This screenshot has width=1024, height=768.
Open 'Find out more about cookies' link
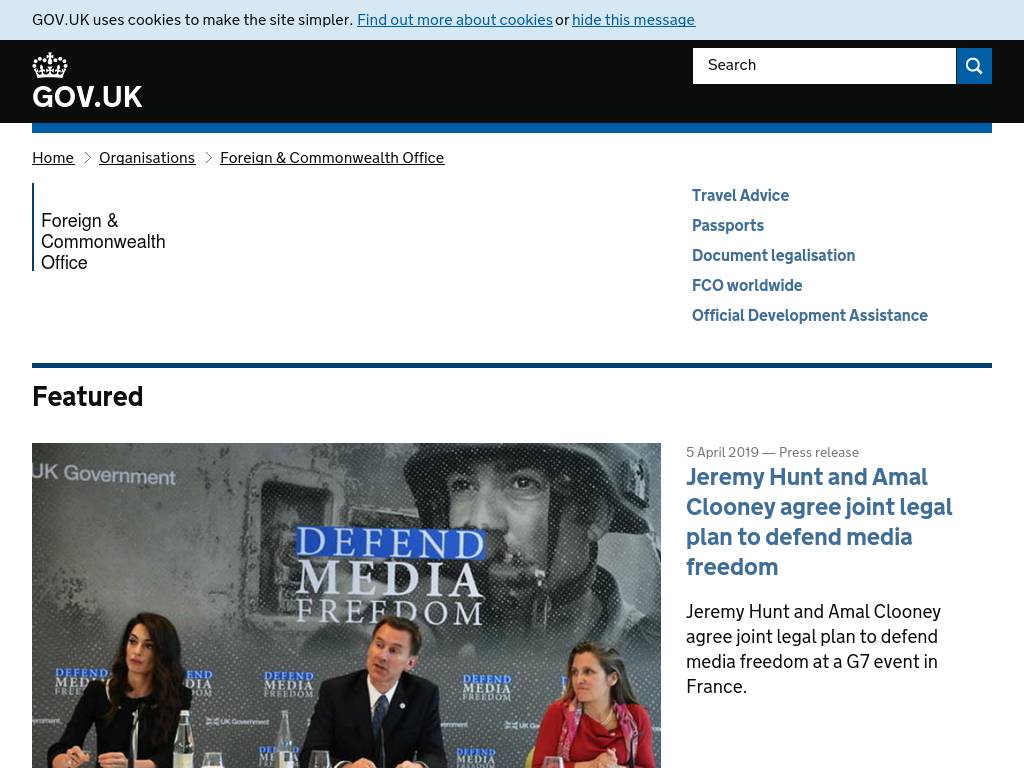(454, 20)
